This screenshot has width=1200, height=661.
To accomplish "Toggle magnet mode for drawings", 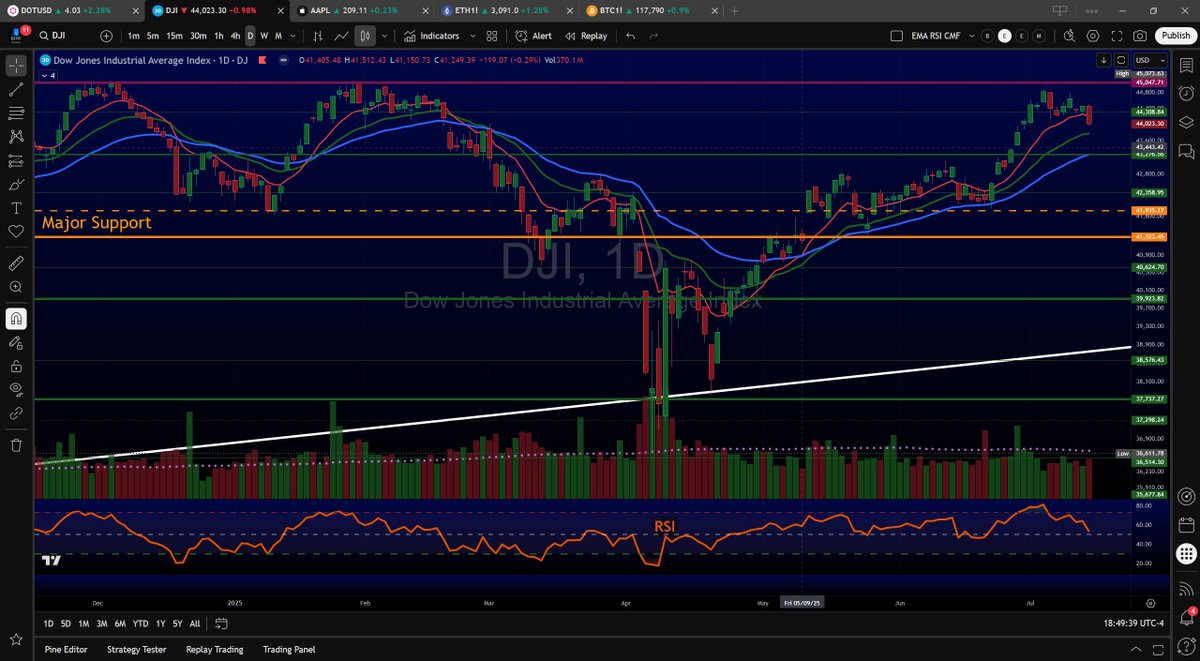I will tap(16, 319).
